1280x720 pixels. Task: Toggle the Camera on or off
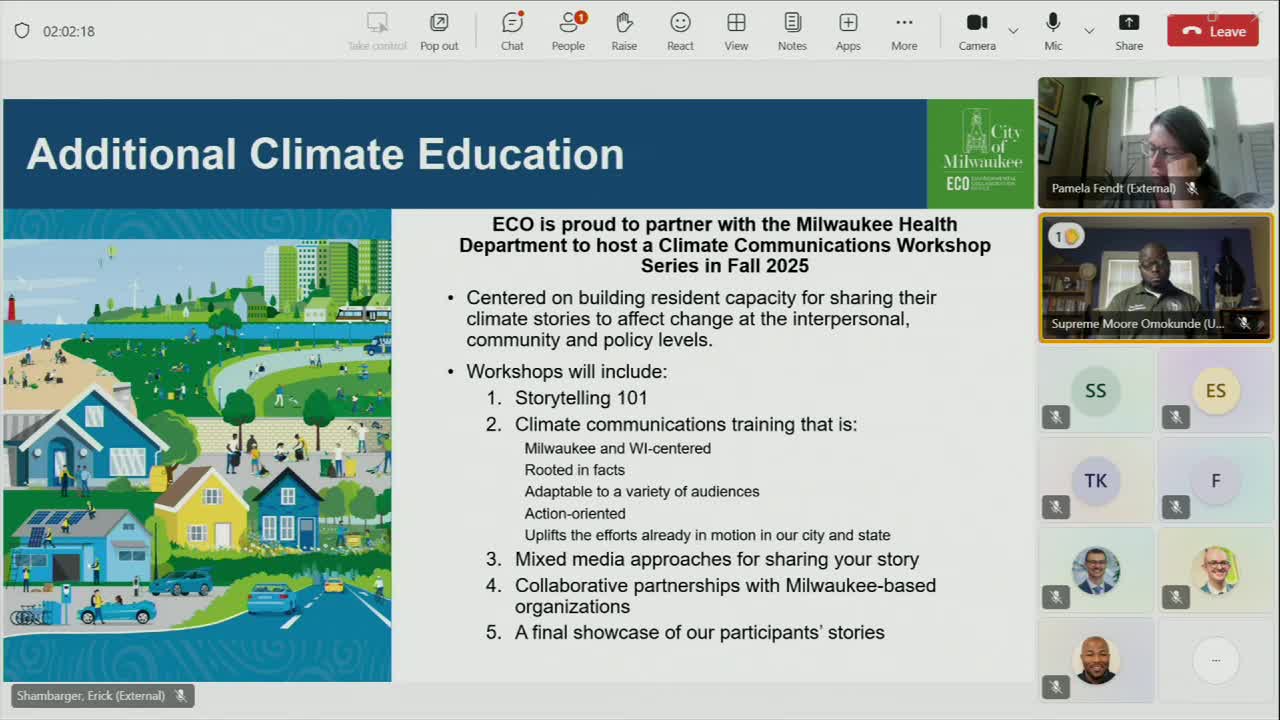click(977, 31)
